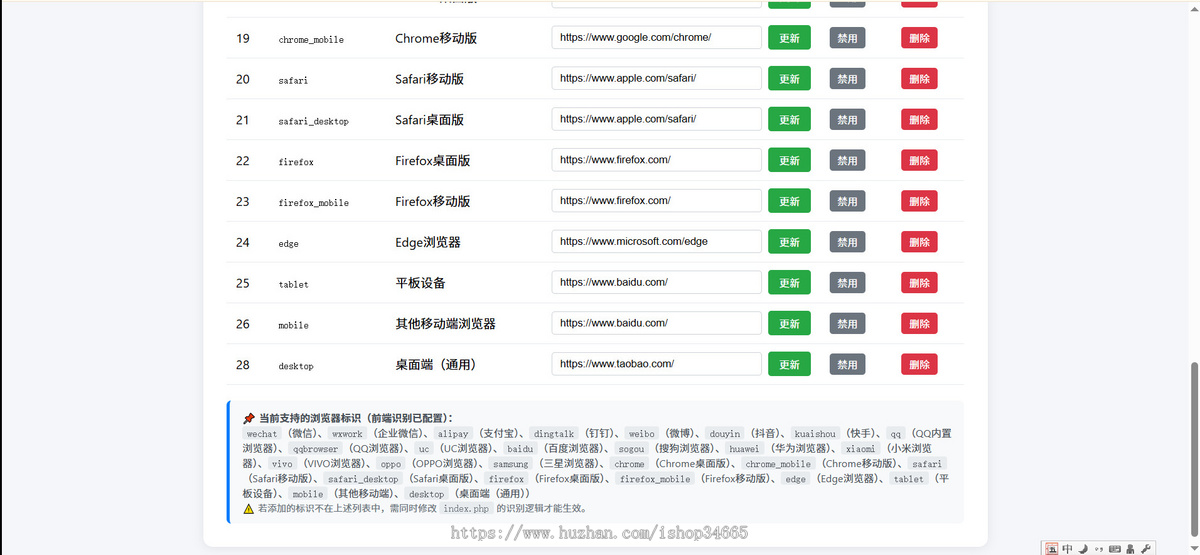Select the URL input for 平板设备
Viewport: 1200px width, 555px height.
coord(657,282)
